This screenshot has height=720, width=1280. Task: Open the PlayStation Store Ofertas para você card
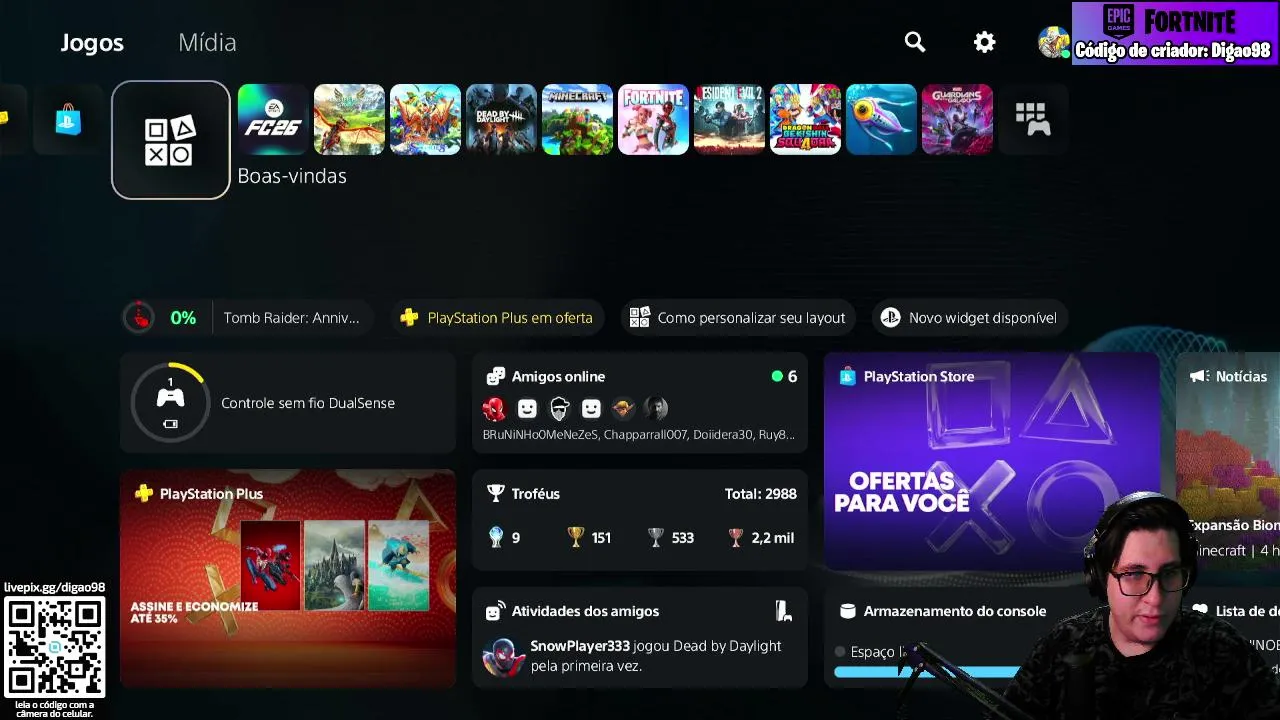tap(992, 461)
